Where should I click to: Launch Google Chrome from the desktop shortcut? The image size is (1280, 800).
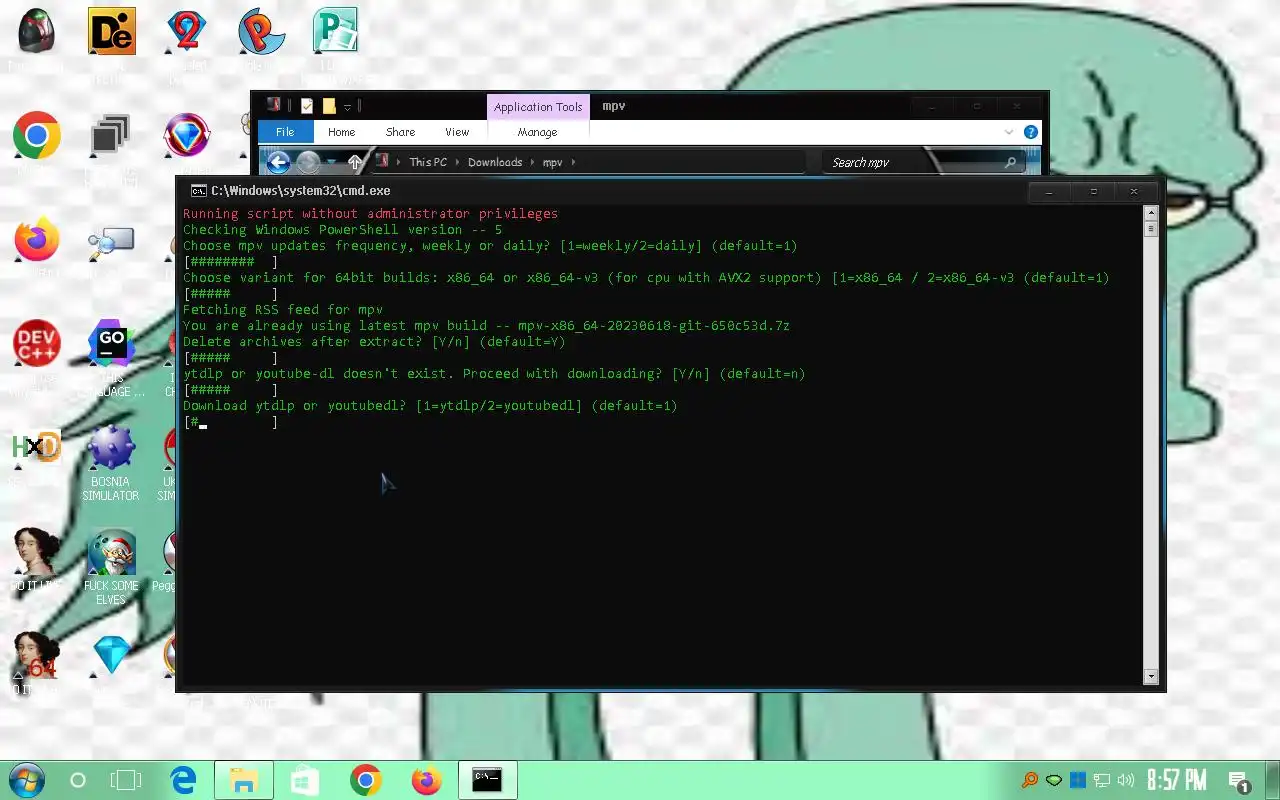pyautogui.click(x=37, y=135)
